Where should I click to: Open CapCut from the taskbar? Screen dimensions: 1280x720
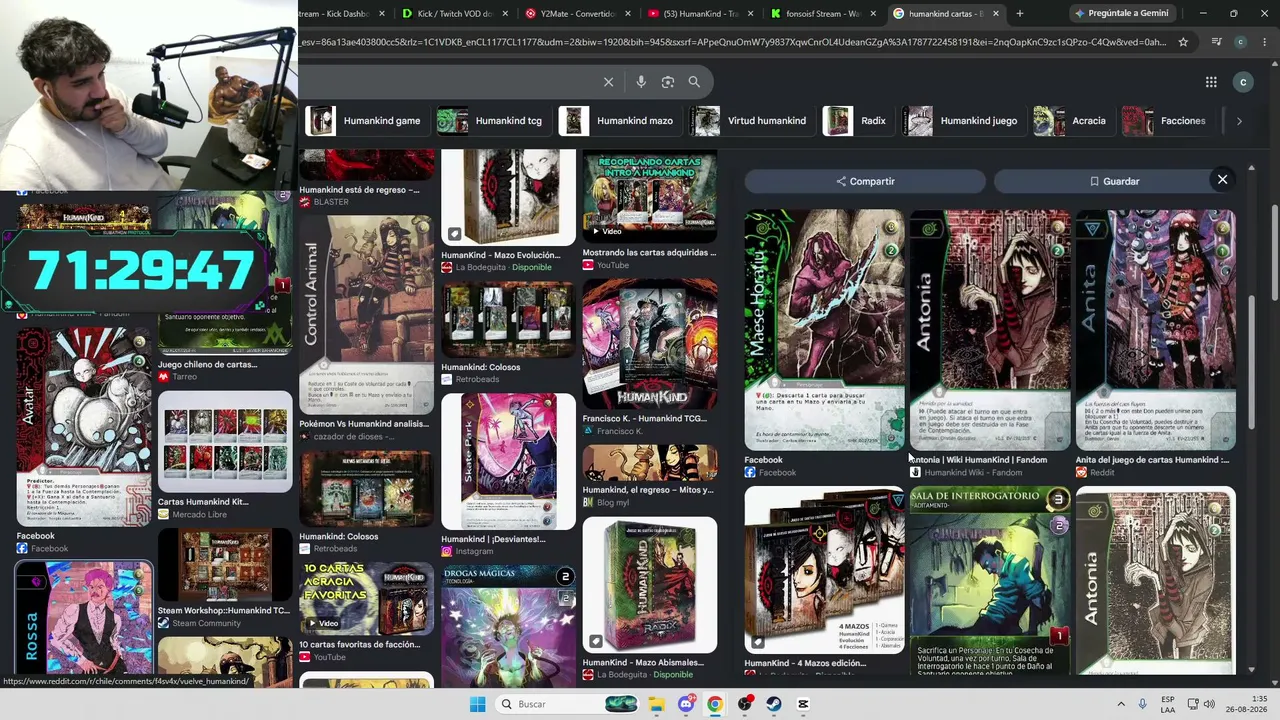802,704
